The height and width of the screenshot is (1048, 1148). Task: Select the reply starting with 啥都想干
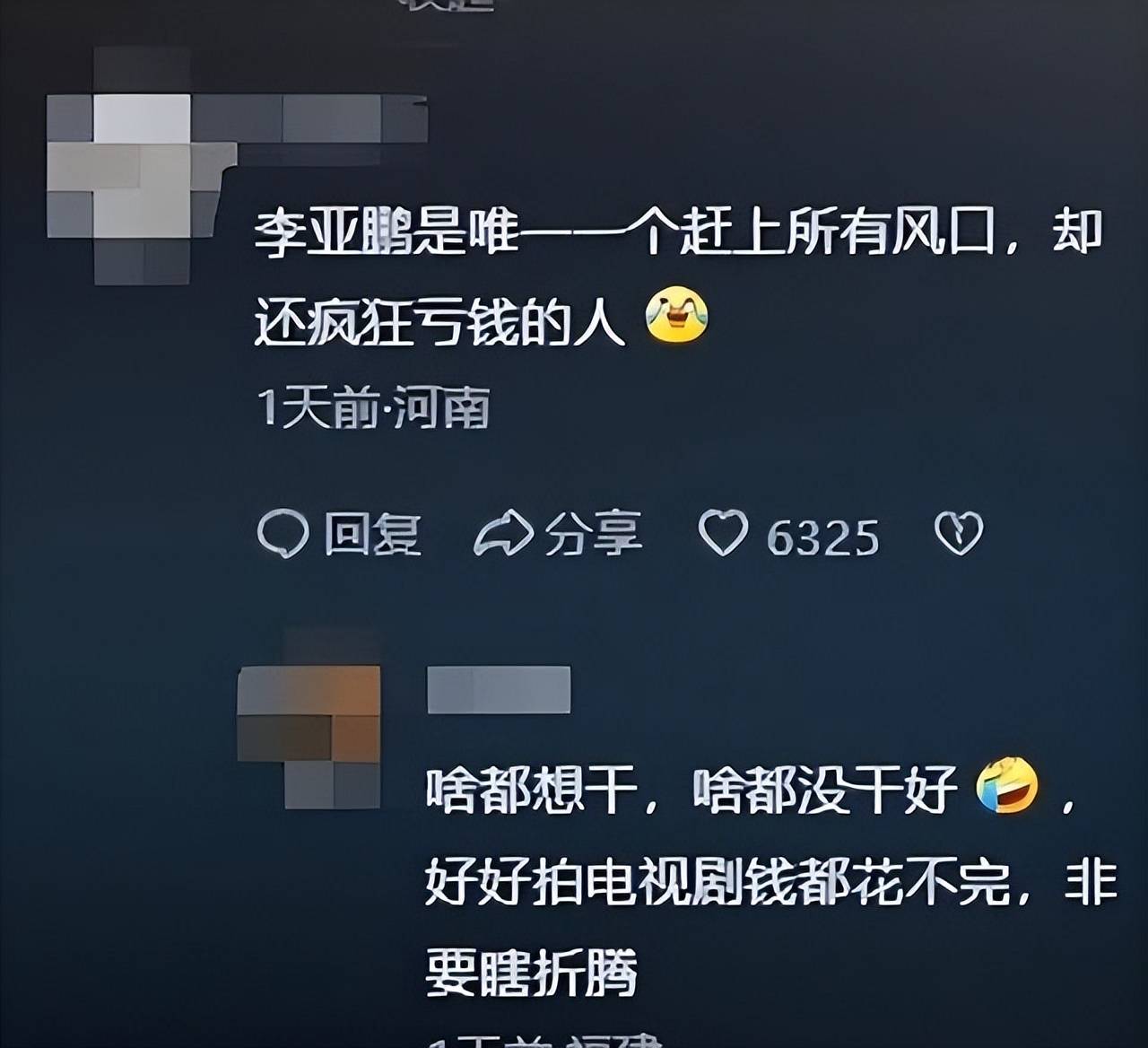[771, 878]
